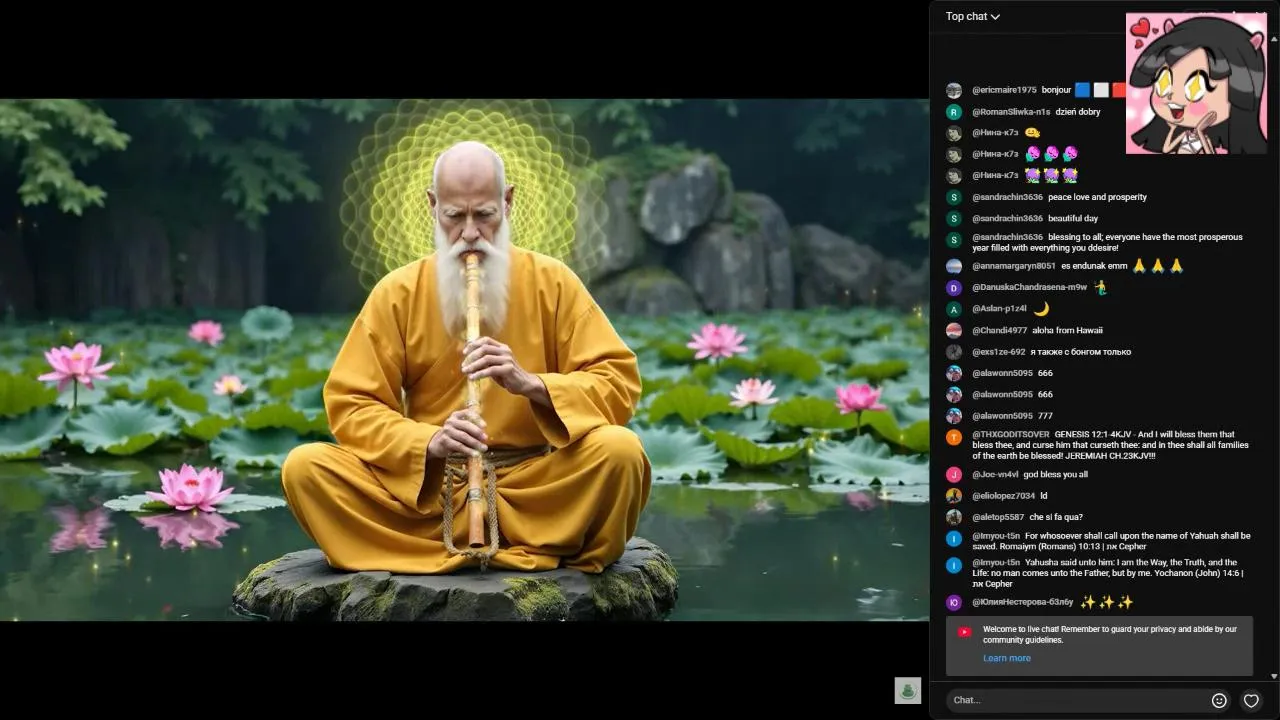Click pink Ю avatar of @ЮлияНестерова-б3л6у
The image size is (1280, 720).
(x=954, y=603)
